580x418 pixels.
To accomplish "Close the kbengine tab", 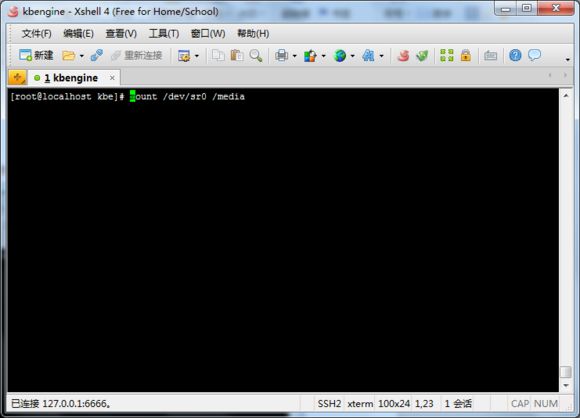I will [x=112, y=78].
